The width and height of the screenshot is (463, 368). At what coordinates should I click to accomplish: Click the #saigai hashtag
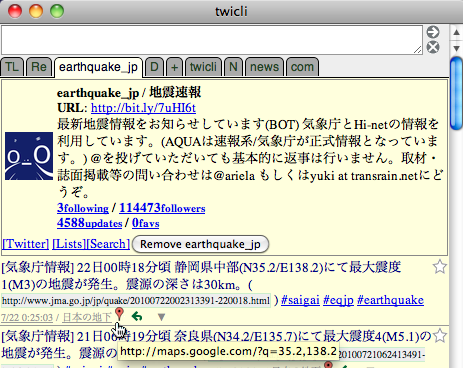[300, 300]
